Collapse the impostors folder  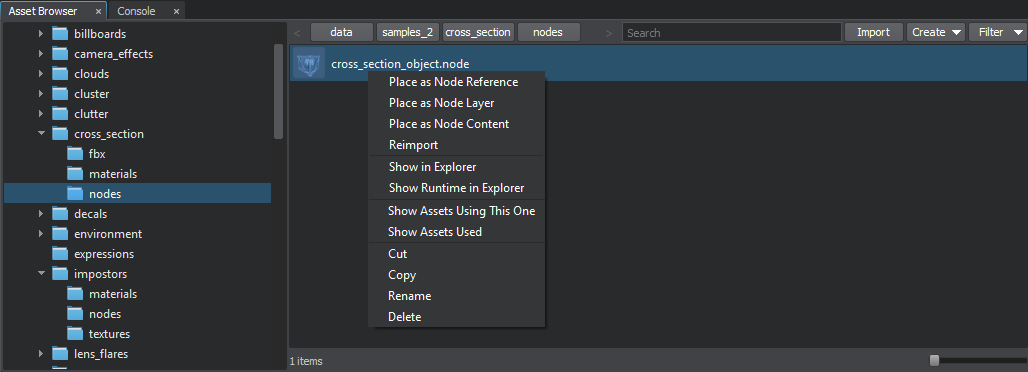click(x=41, y=274)
